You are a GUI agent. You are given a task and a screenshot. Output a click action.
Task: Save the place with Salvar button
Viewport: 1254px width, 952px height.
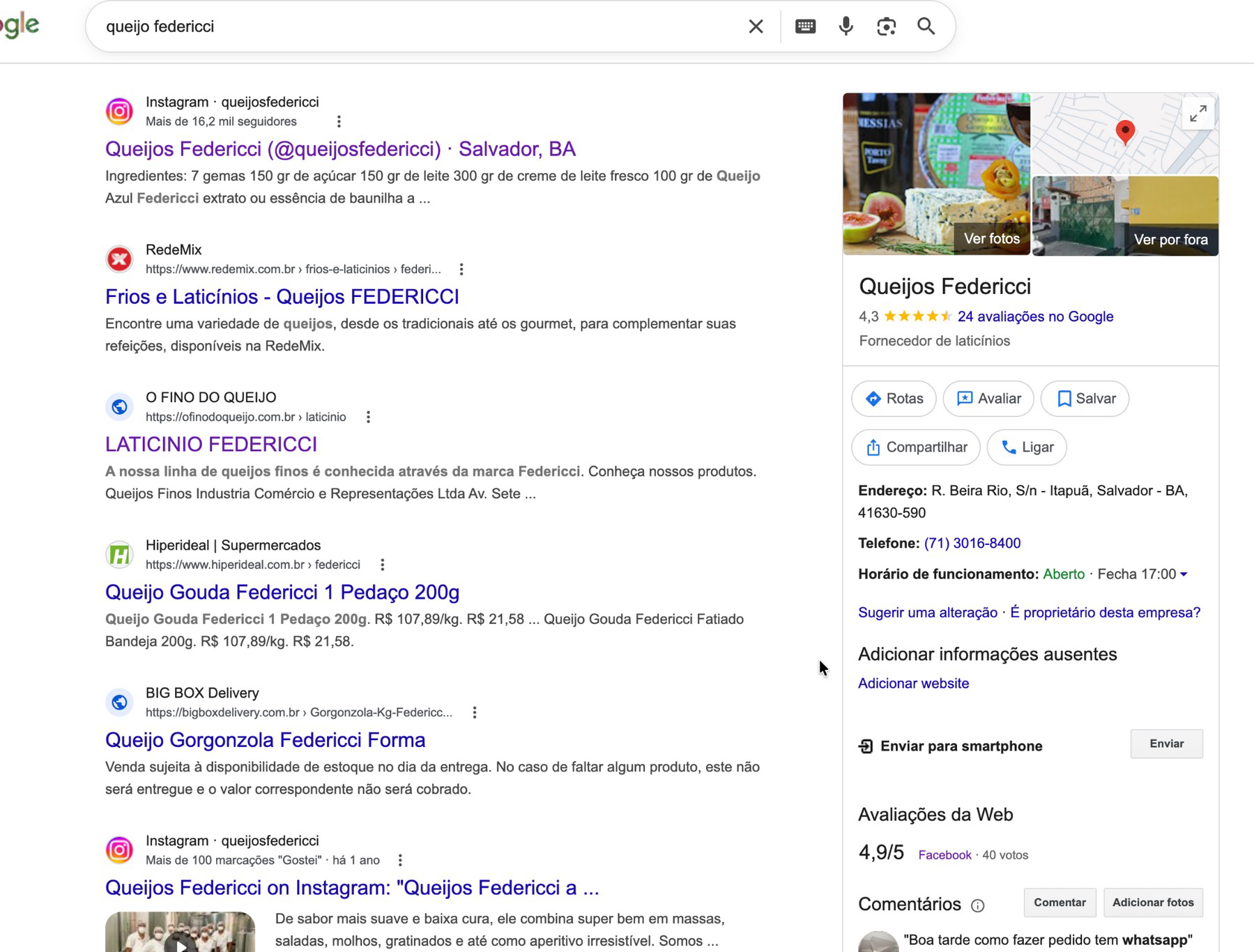pyautogui.click(x=1085, y=399)
